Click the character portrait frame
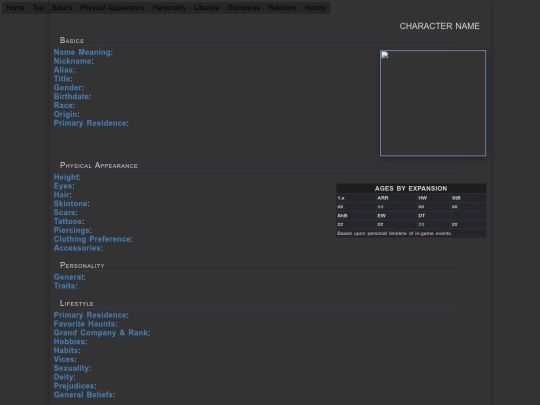The image size is (540, 405). pyautogui.click(x=433, y=103)
